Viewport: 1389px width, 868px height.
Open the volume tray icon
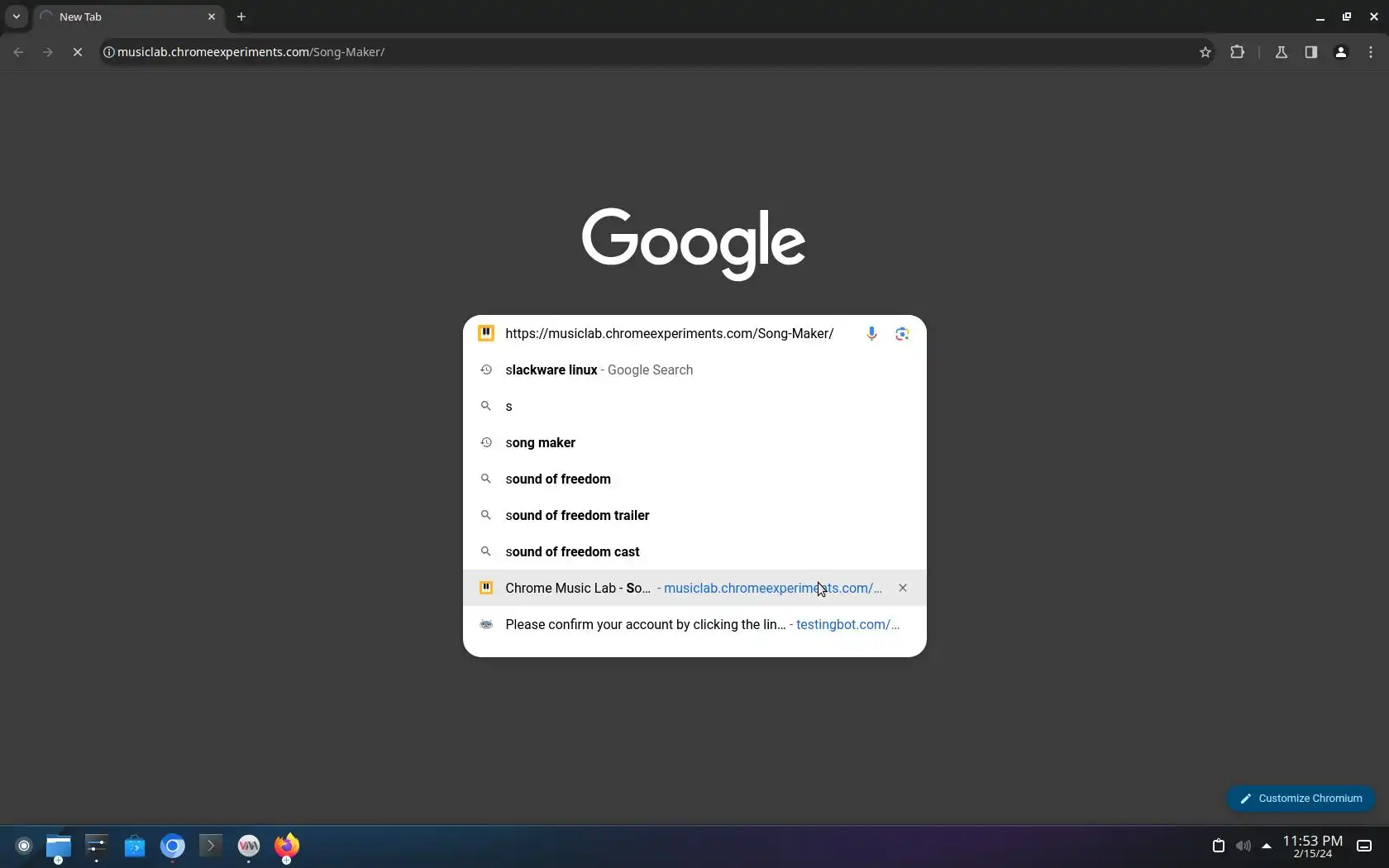1243,846
